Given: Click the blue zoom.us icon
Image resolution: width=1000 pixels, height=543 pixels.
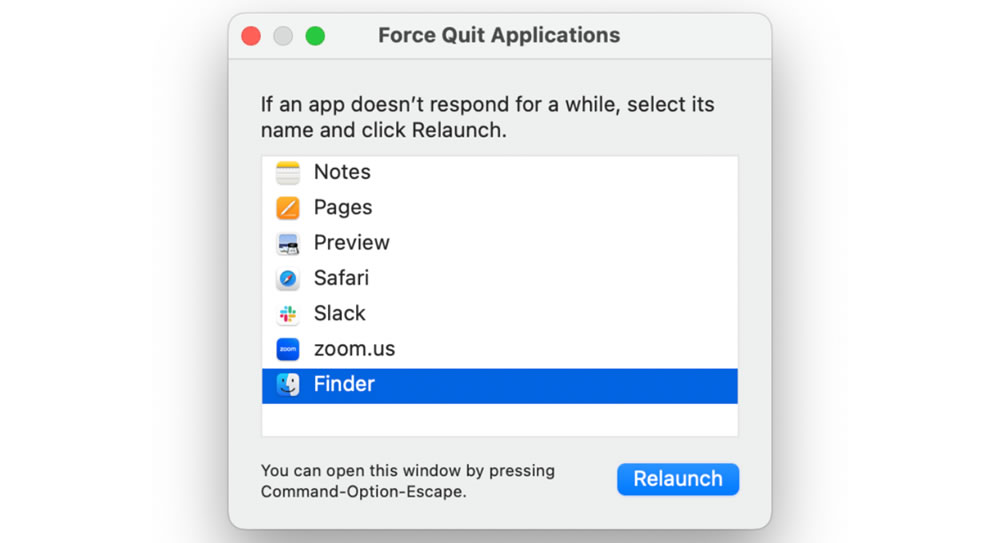Looking at the screenshot, I should pos(288,349).
